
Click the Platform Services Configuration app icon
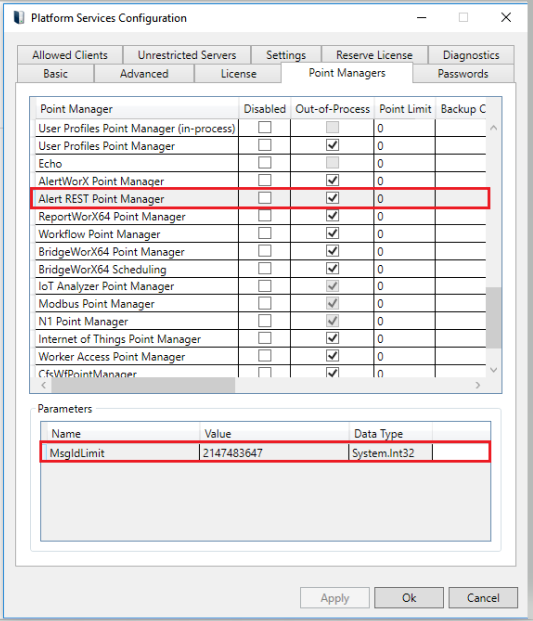point(19,18)
